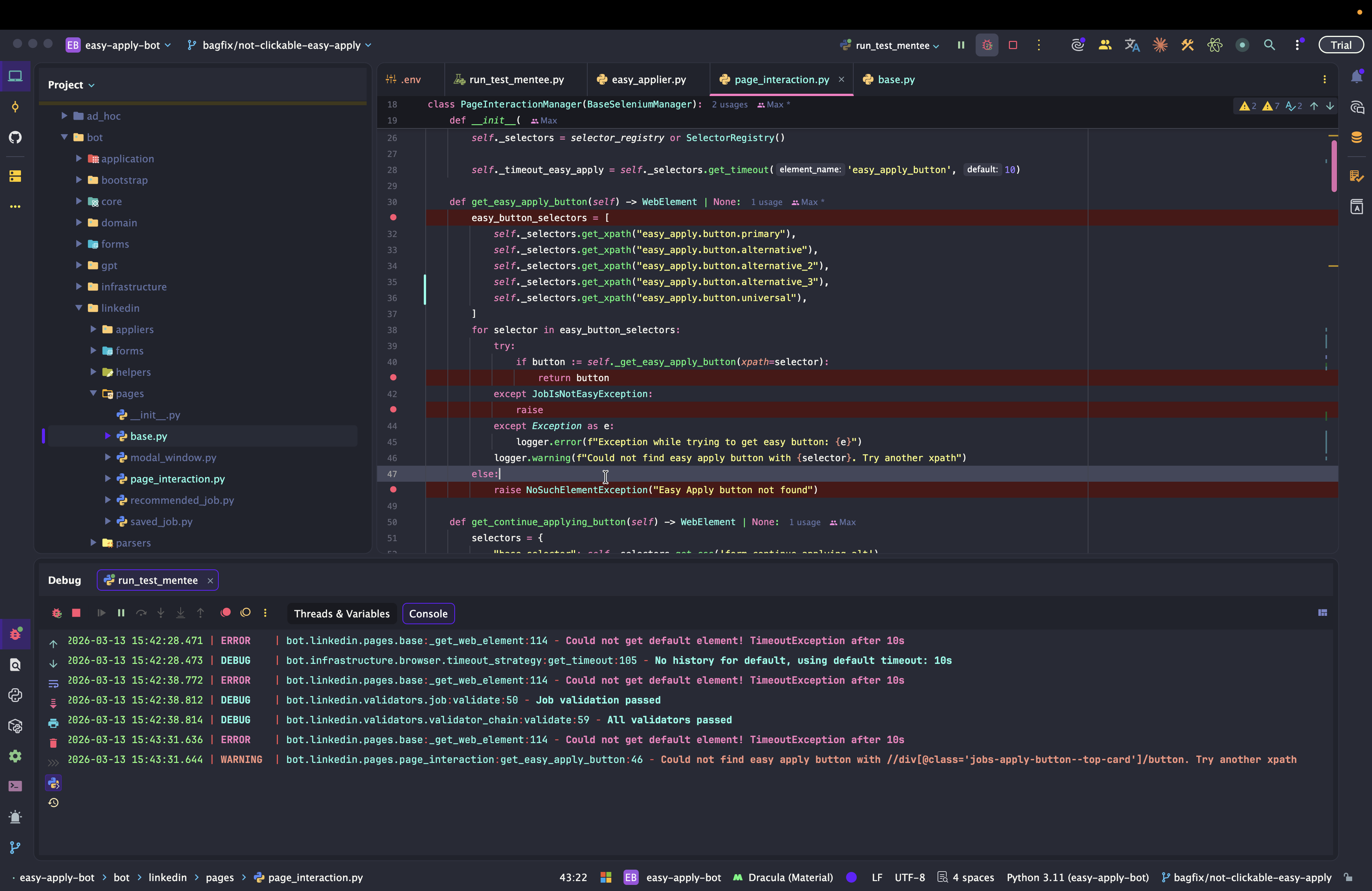Image resolution: width=1372 pixels, height=891 pixels.
Task: Click the Python 3.11 interpreter in the status bar
Action: [x=1077, y=877]
